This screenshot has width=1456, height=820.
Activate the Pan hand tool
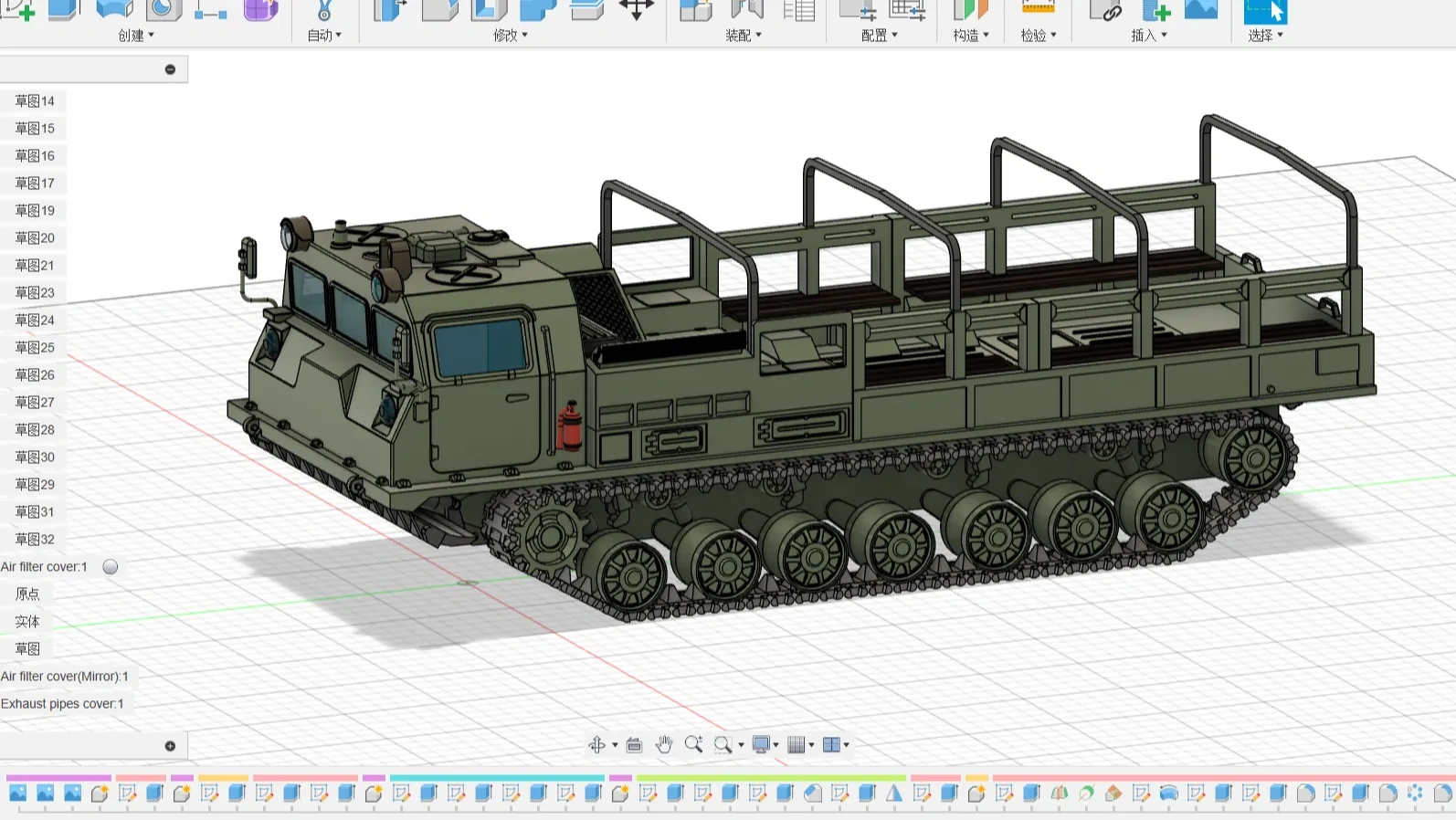coord(664,745)
